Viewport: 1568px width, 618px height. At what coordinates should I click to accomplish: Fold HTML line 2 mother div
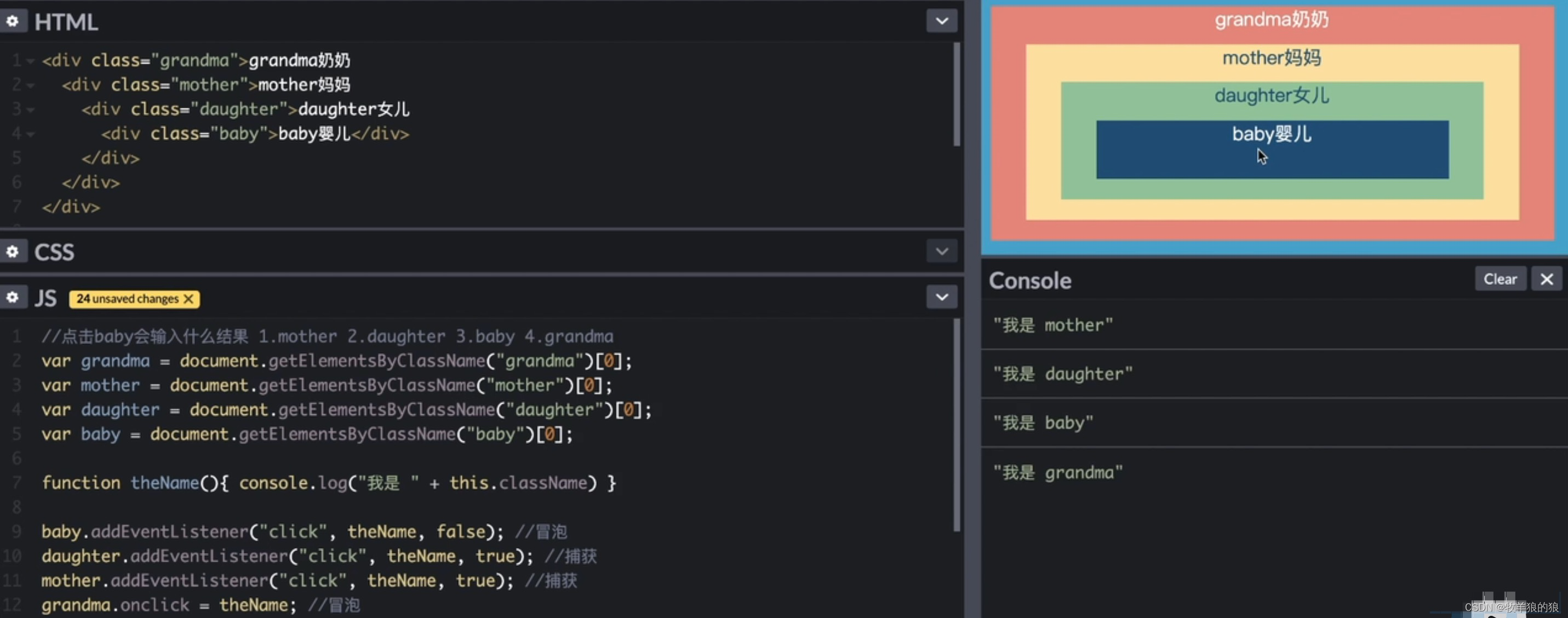31,85
